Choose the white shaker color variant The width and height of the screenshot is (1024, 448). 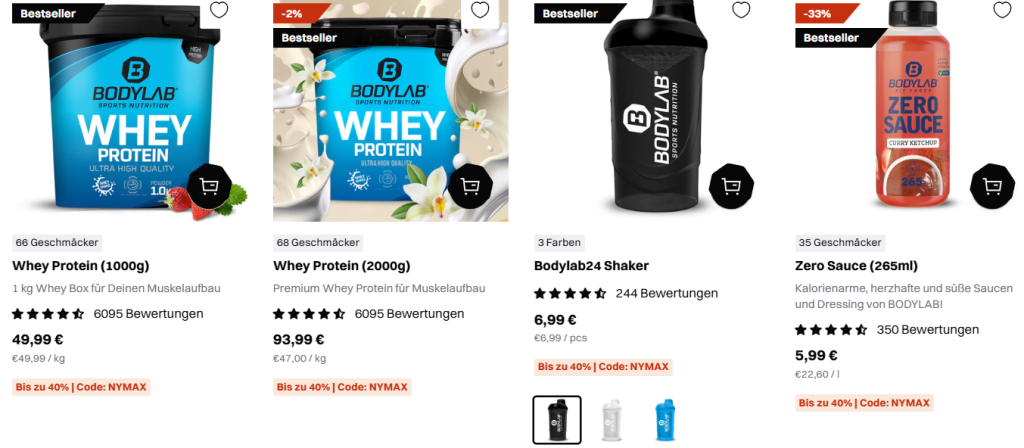coord(611,420)
